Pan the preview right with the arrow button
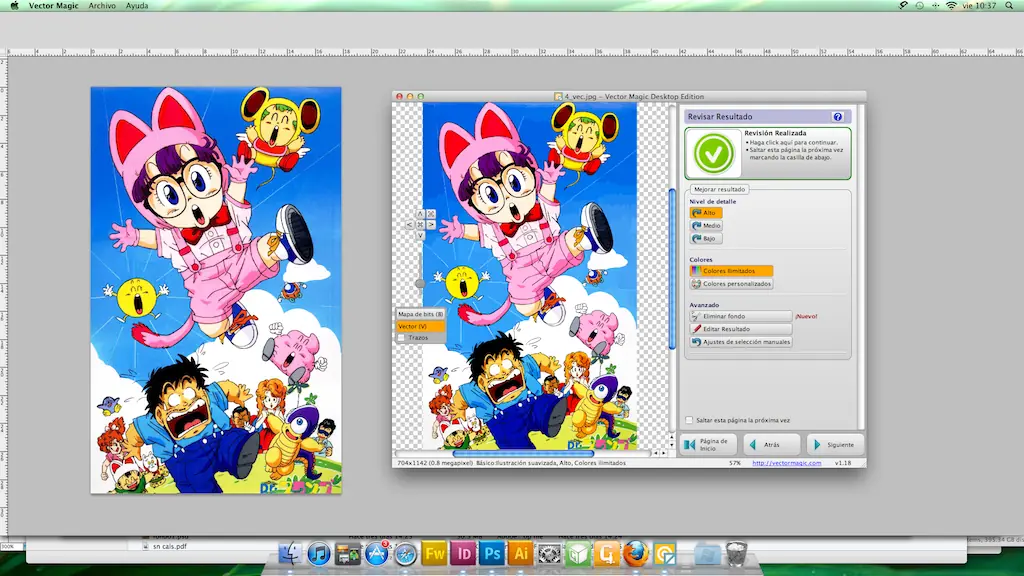Image resolution: width=1024 pixels, height=576 pixels. pyautogui.click(x=431, y=225)
